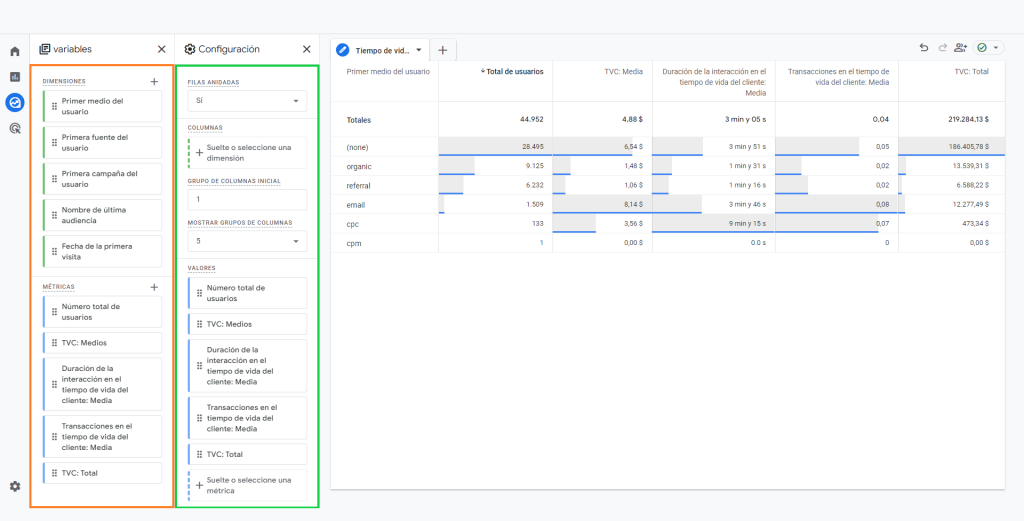Click the referral row label

[359, 185]
